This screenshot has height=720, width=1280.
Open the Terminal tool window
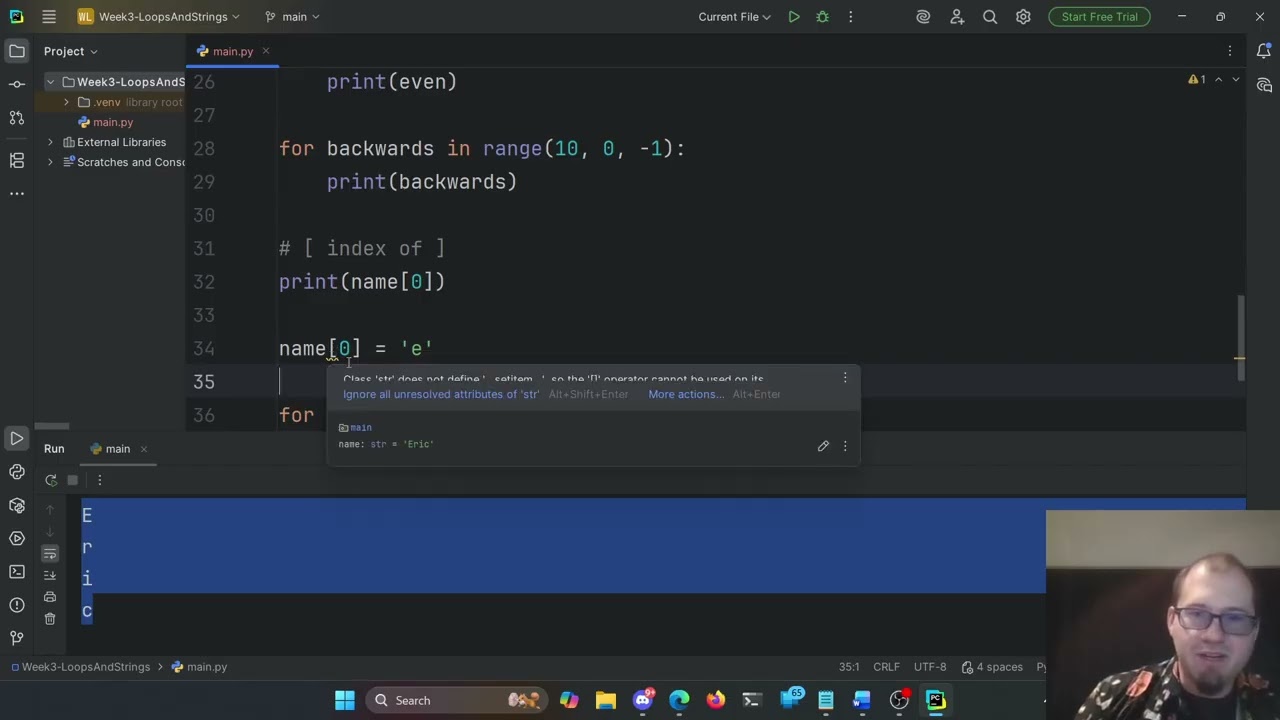tap(17, 571)
